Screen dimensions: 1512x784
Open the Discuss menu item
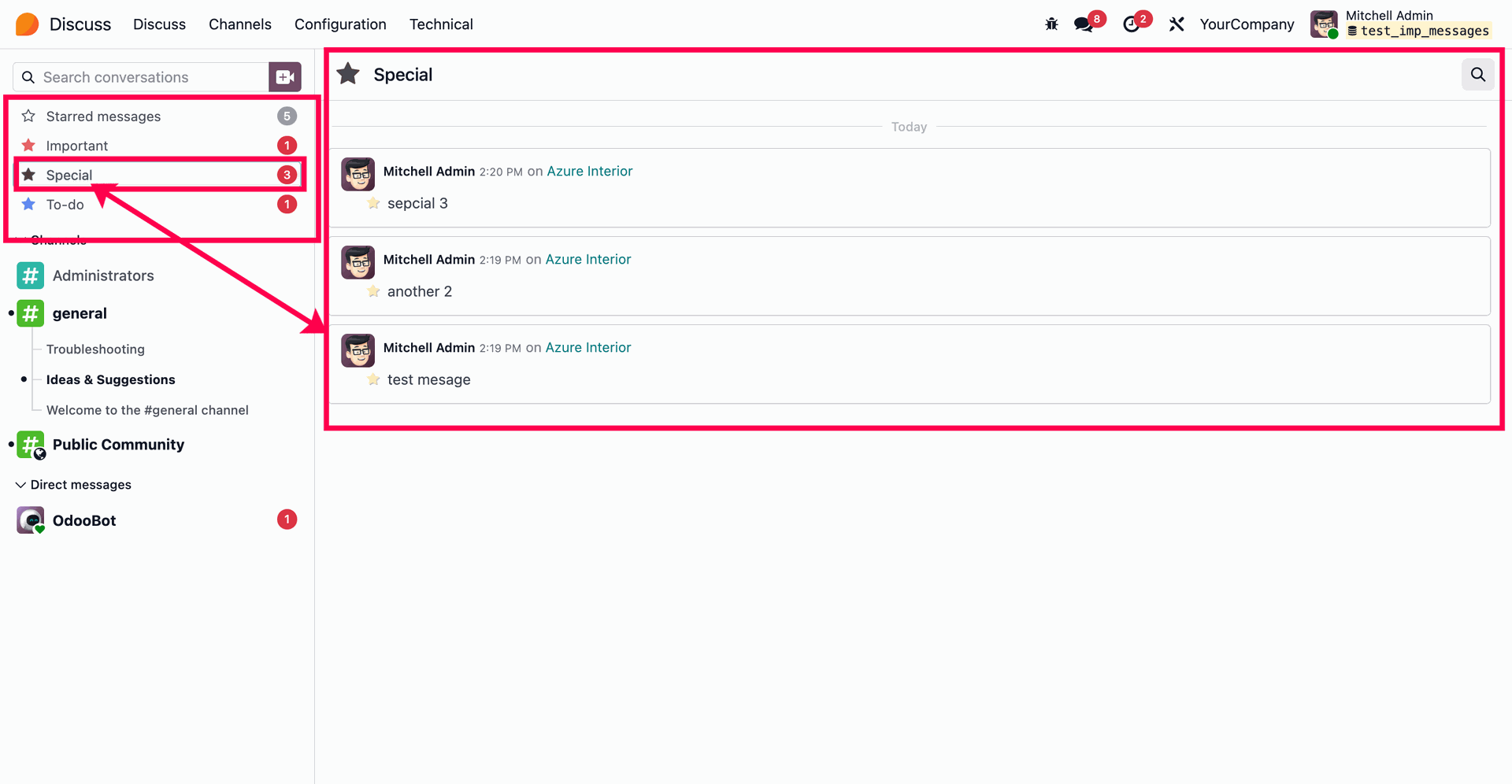click(x=159, y=24)
